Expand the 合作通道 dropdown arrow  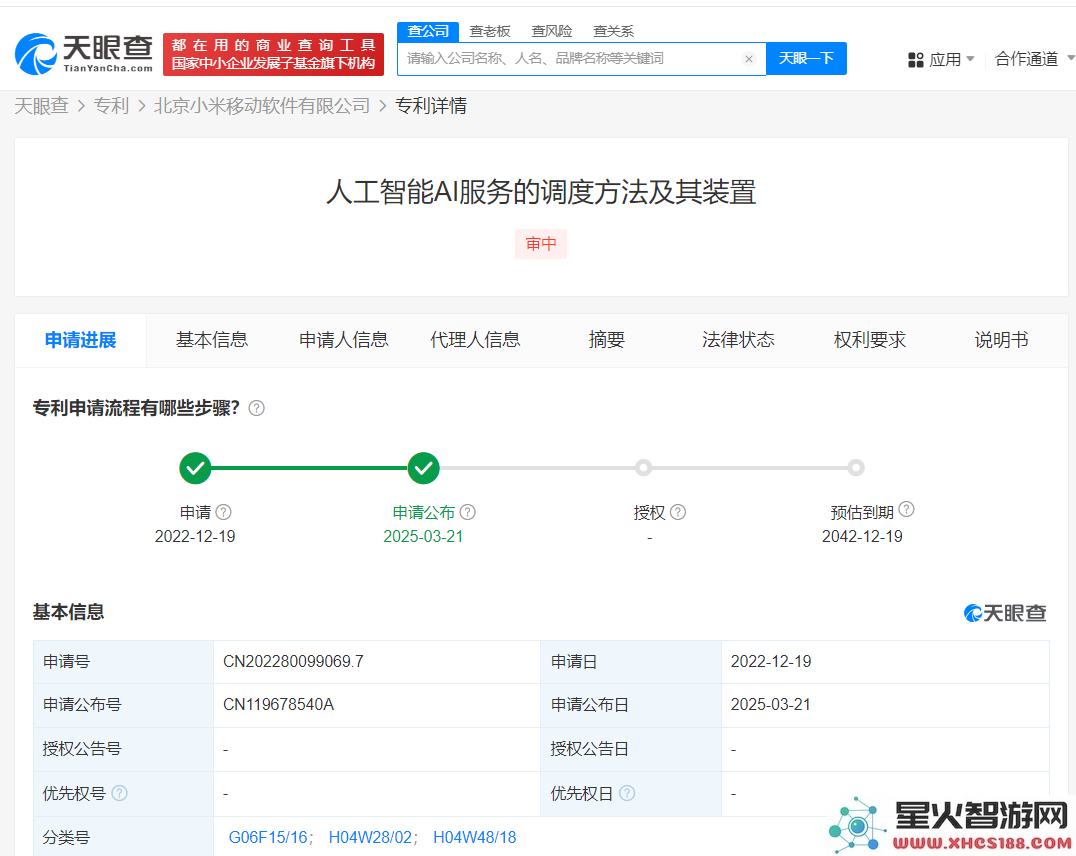pyautogui.click(x=1071, y=59)
